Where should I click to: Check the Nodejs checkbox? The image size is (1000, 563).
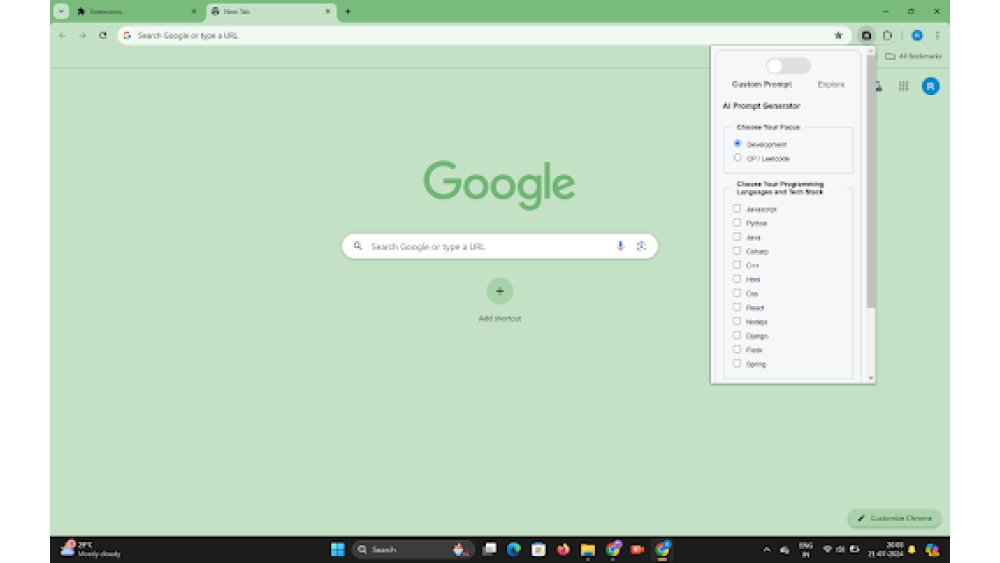[x=737, y=321]
